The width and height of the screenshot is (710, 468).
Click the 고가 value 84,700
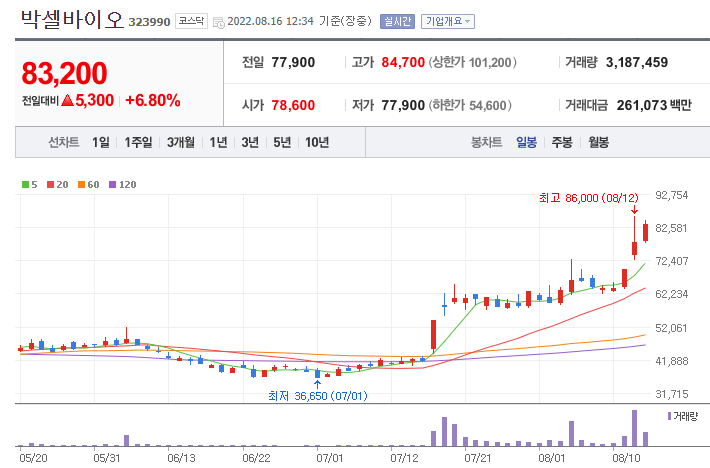(x=403, y=62)
